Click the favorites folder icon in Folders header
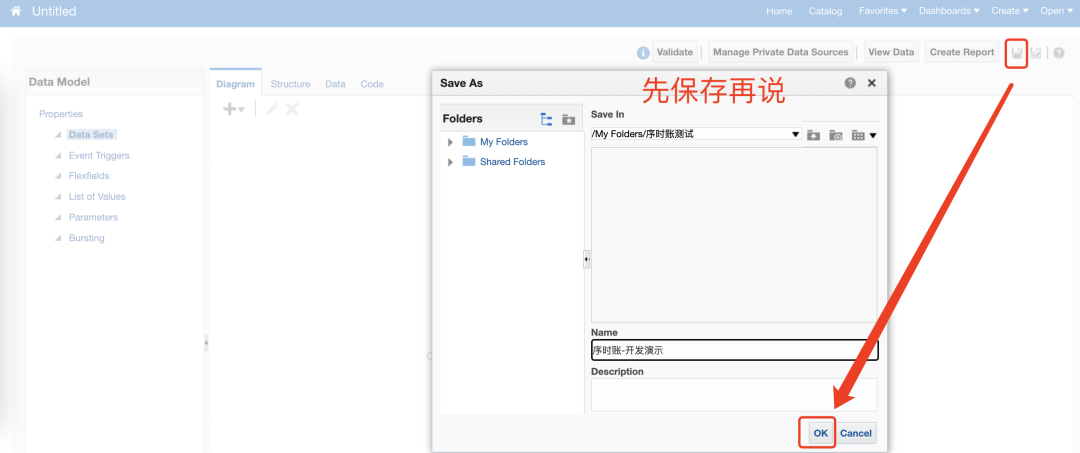This screenshot has width=1080, height=453. coord(568,119)
